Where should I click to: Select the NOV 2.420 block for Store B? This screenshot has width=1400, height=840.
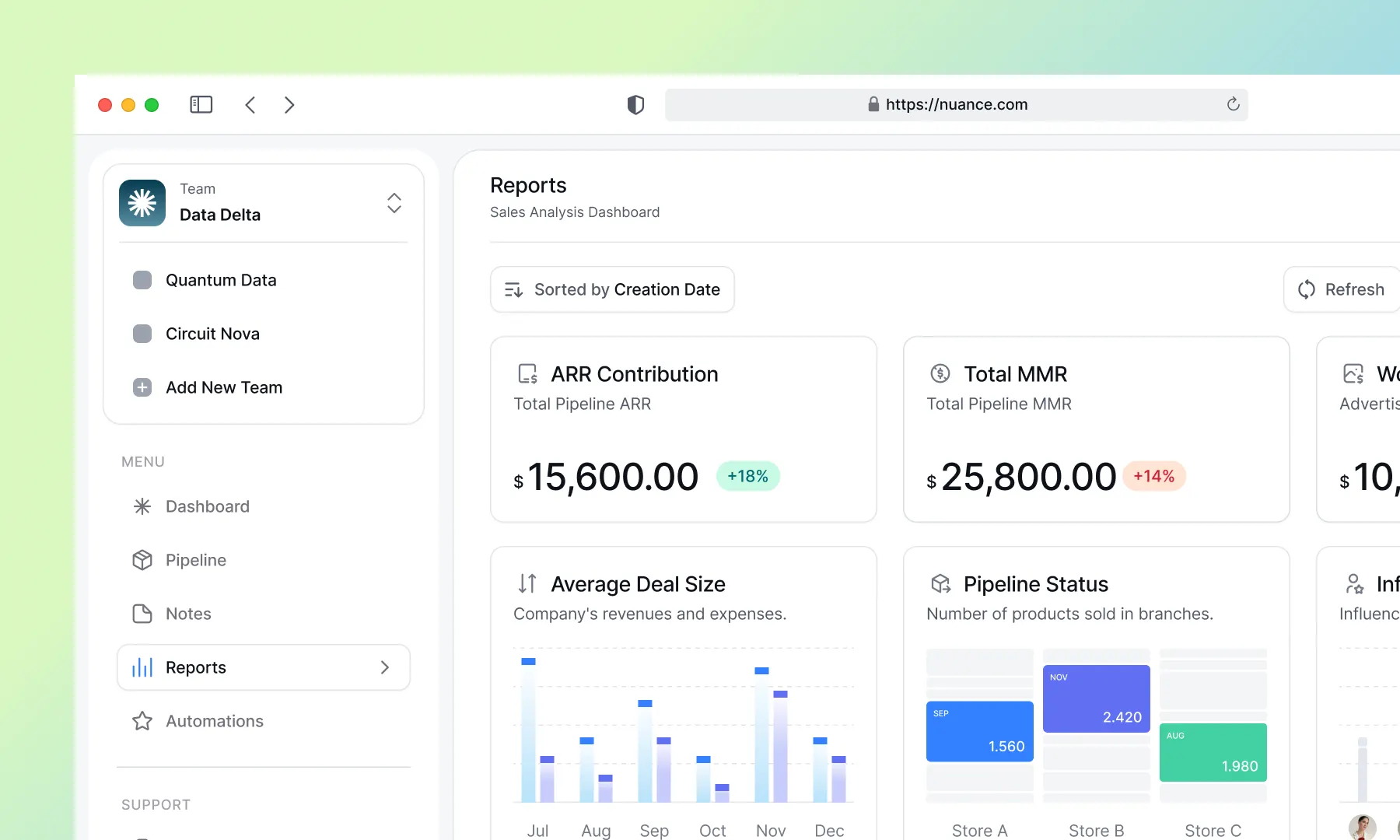pos(1097,698)
